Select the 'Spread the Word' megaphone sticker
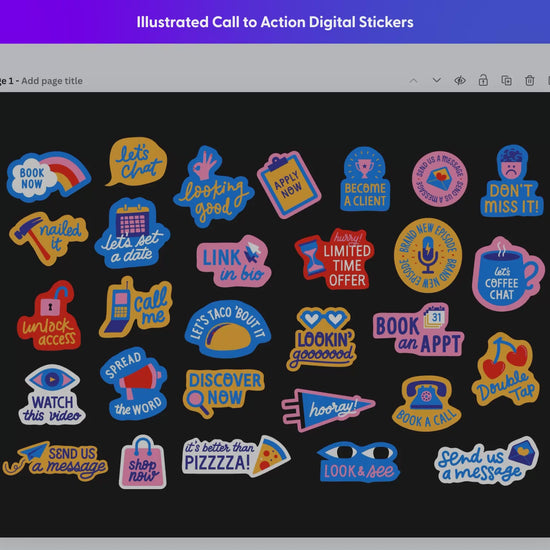The height and width of the screenshot is (550, 550). tap(134, 383)
